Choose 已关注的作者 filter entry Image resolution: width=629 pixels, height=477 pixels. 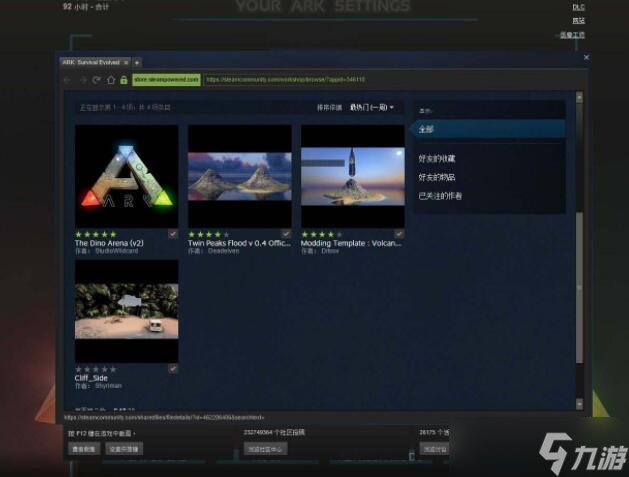pyautogui.click(x=442, y=196)
